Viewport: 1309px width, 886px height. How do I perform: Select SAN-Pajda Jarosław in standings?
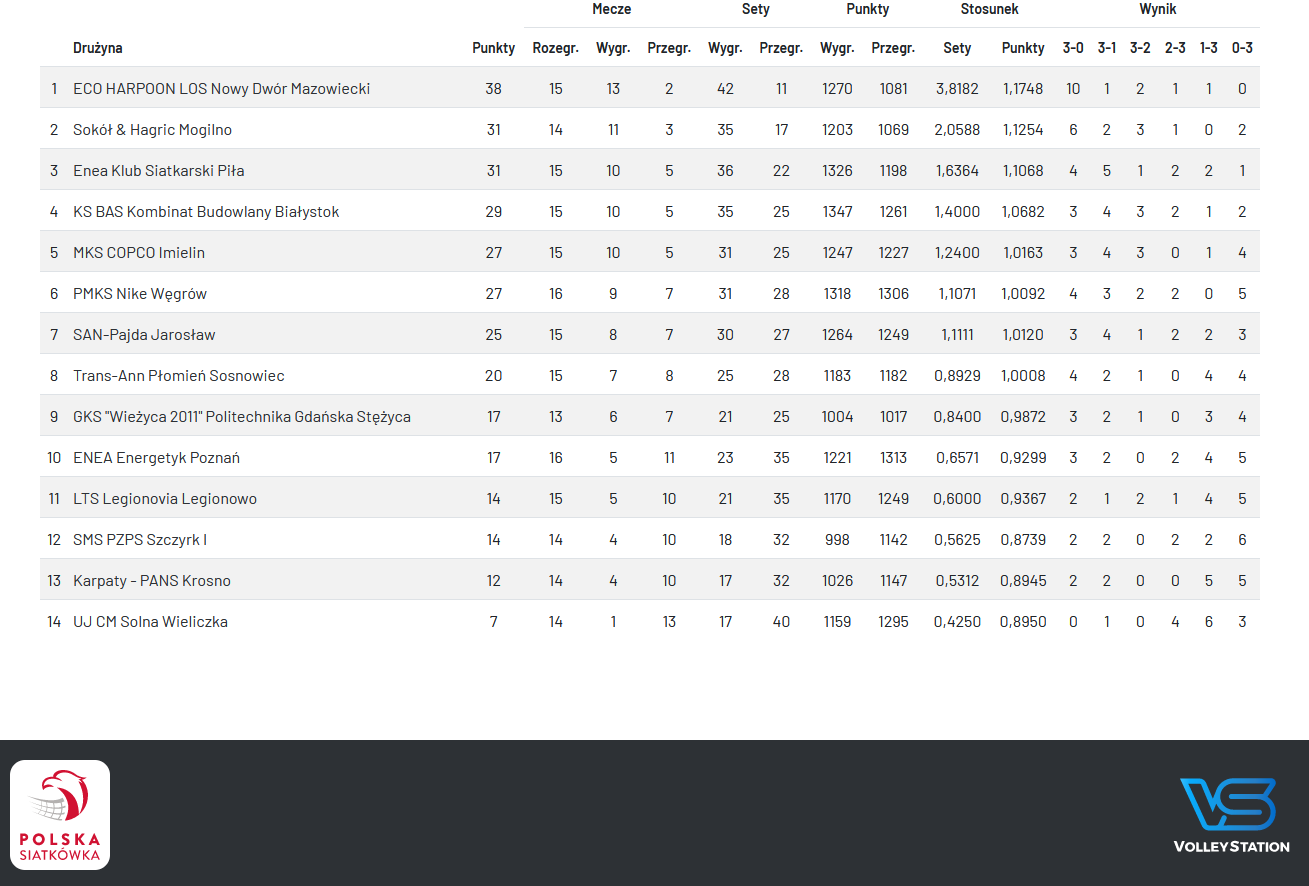(144, 335)
